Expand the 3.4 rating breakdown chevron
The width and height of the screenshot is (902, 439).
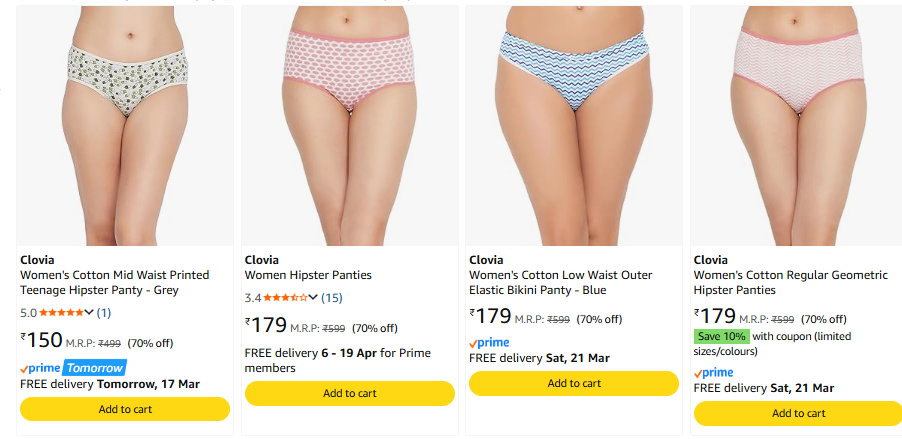[314, 298]
